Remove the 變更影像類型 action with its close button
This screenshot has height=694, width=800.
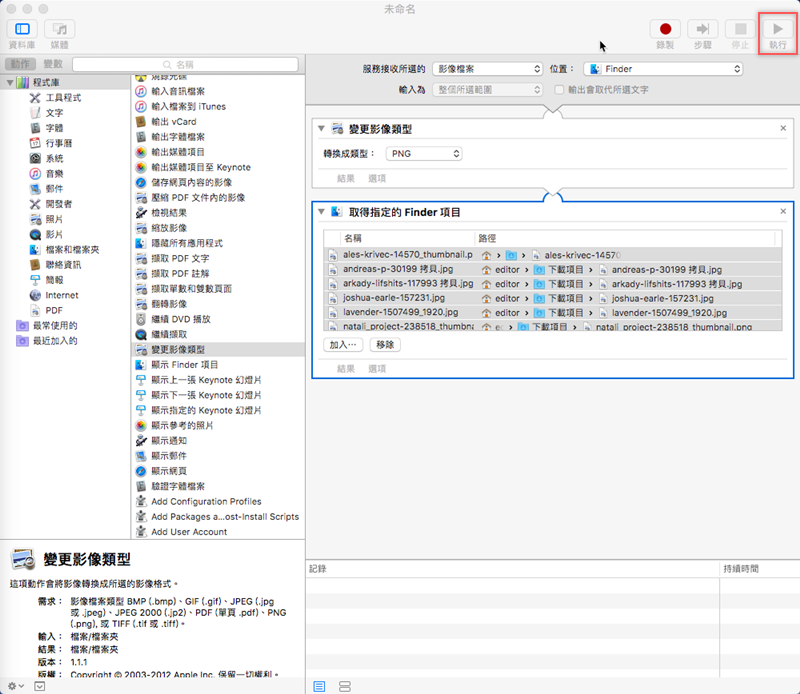pyautogui.click(x=783, y=129)
